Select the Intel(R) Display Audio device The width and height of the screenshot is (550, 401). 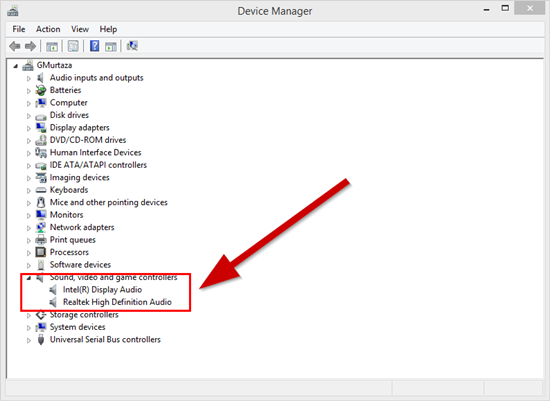pos(102,290)
